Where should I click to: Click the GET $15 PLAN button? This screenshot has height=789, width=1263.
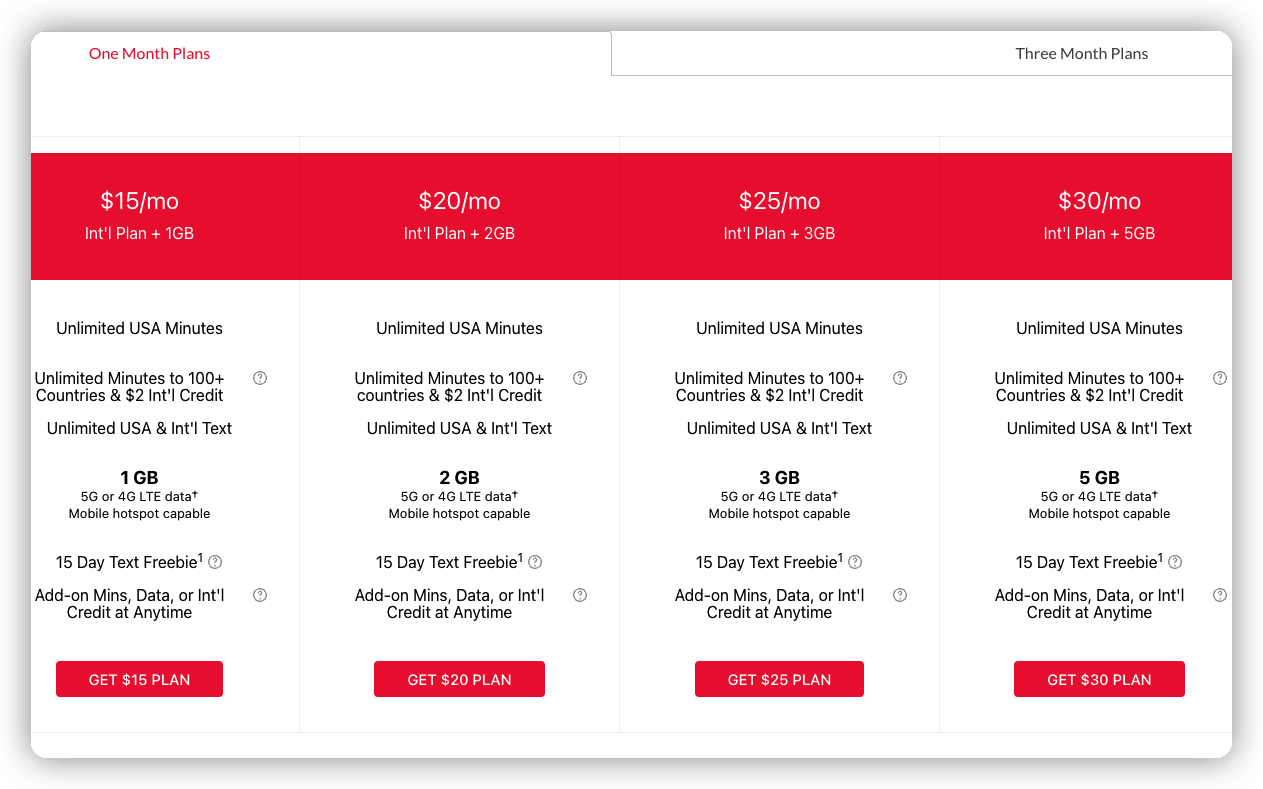pos(139,679)
